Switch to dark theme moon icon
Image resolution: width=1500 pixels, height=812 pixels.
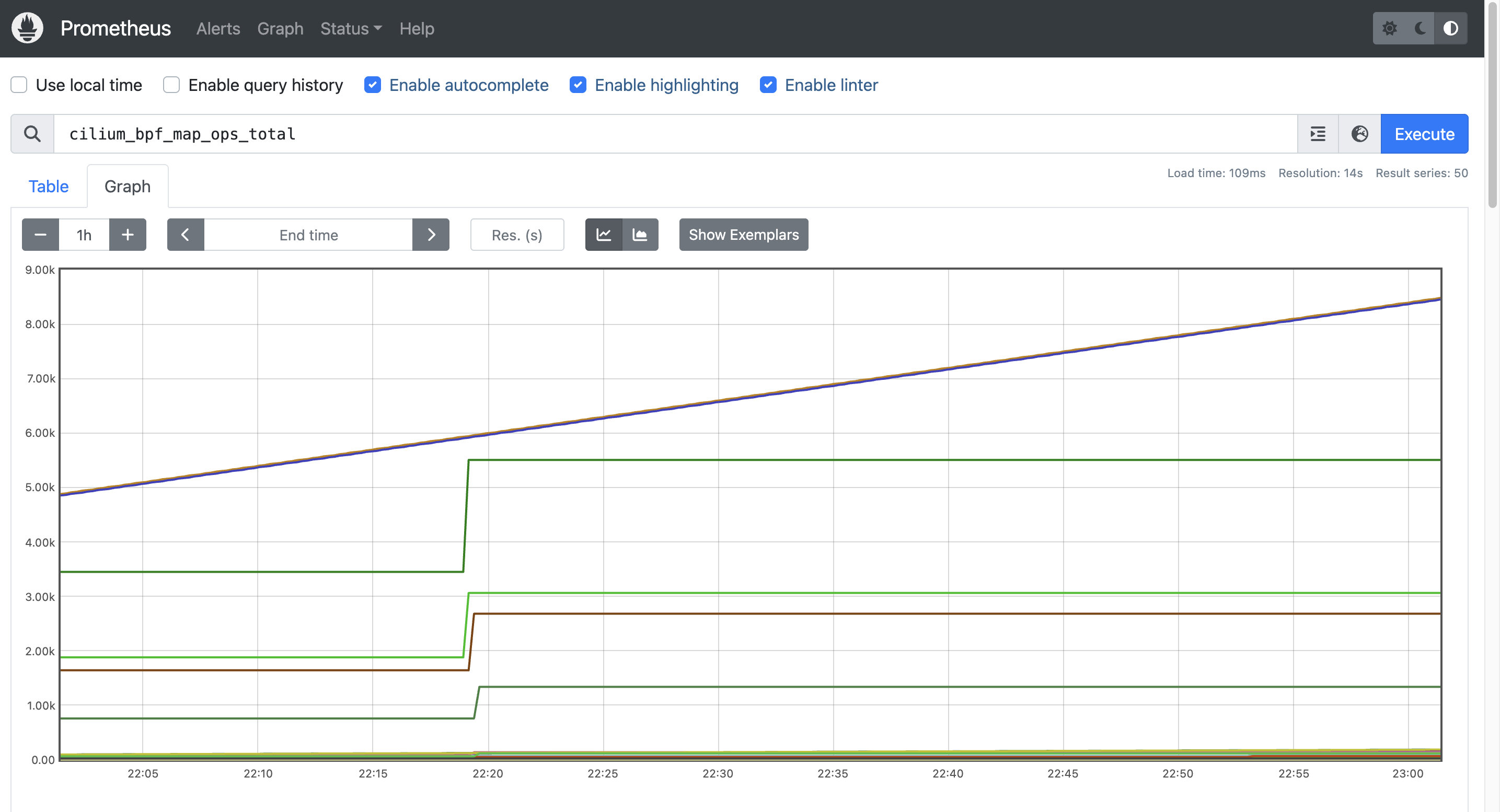(1420, 29)
